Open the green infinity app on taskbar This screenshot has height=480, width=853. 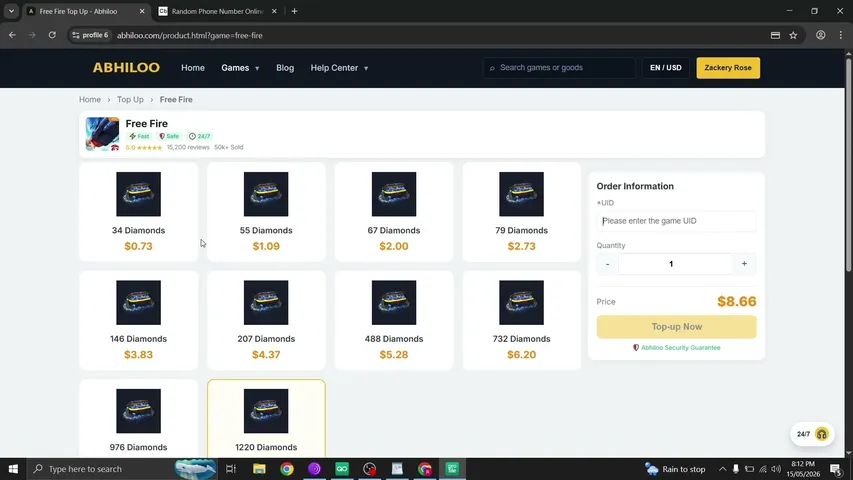point(342,469)
